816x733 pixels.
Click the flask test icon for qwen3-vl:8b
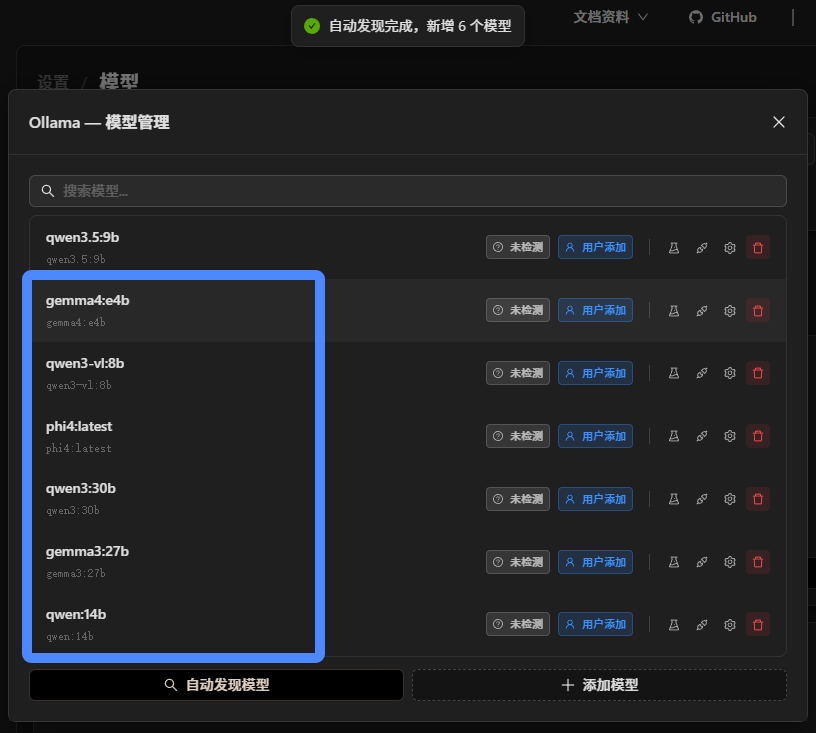point(673,373)
